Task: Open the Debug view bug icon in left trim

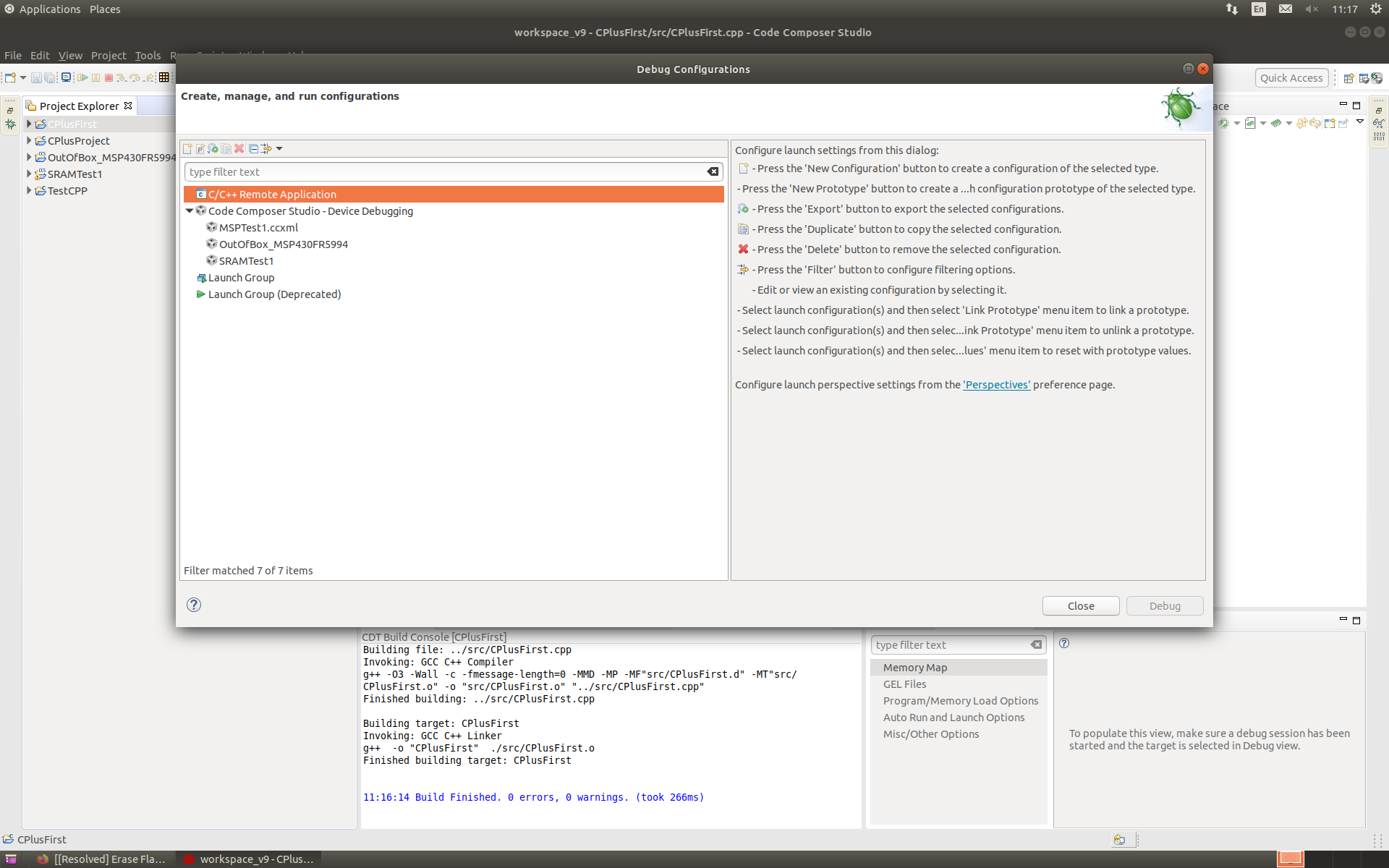Action: pyautogui.click(x=10, y=124)
